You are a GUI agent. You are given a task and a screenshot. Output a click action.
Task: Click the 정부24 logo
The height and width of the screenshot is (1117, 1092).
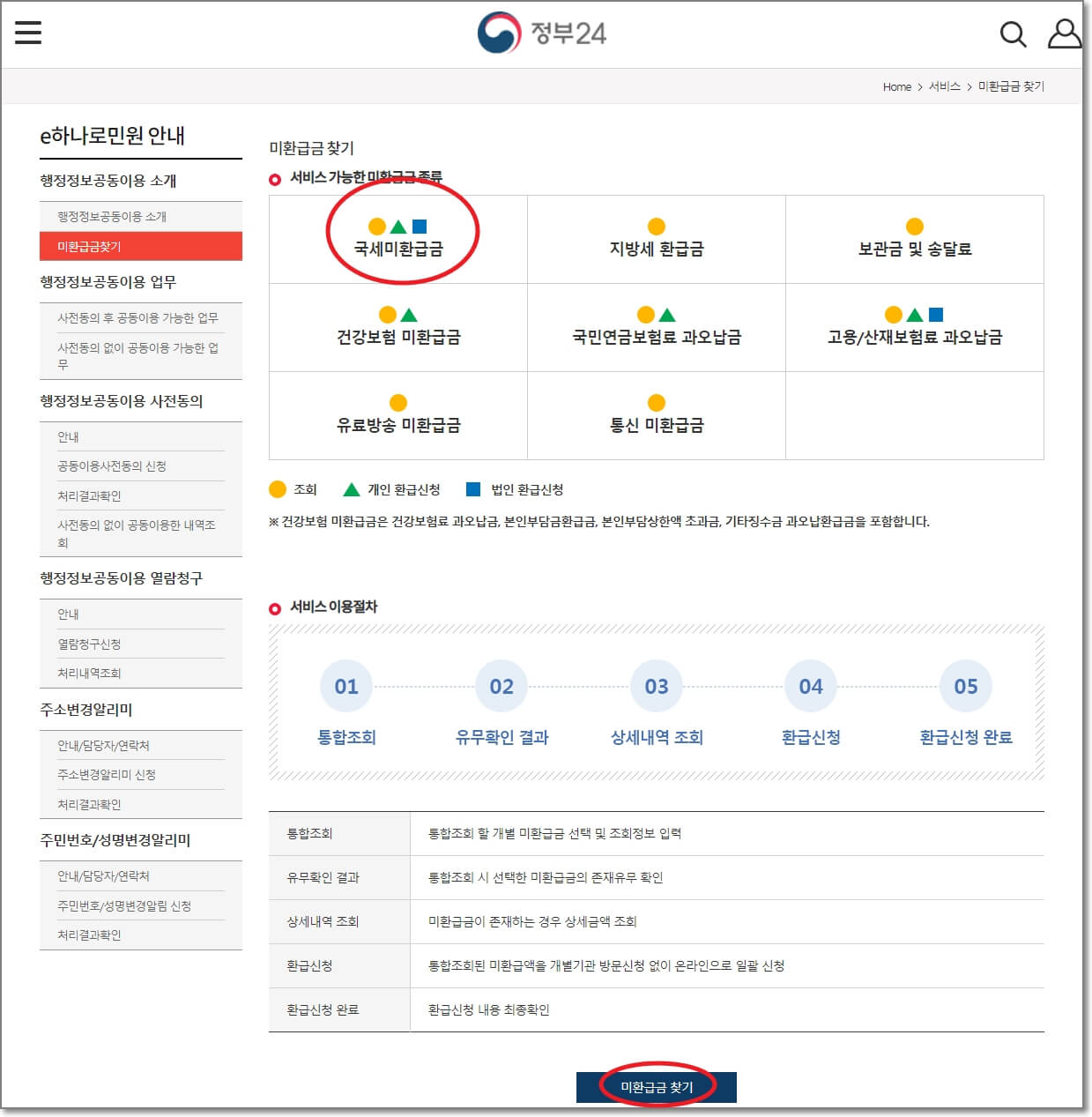(542, 34)
